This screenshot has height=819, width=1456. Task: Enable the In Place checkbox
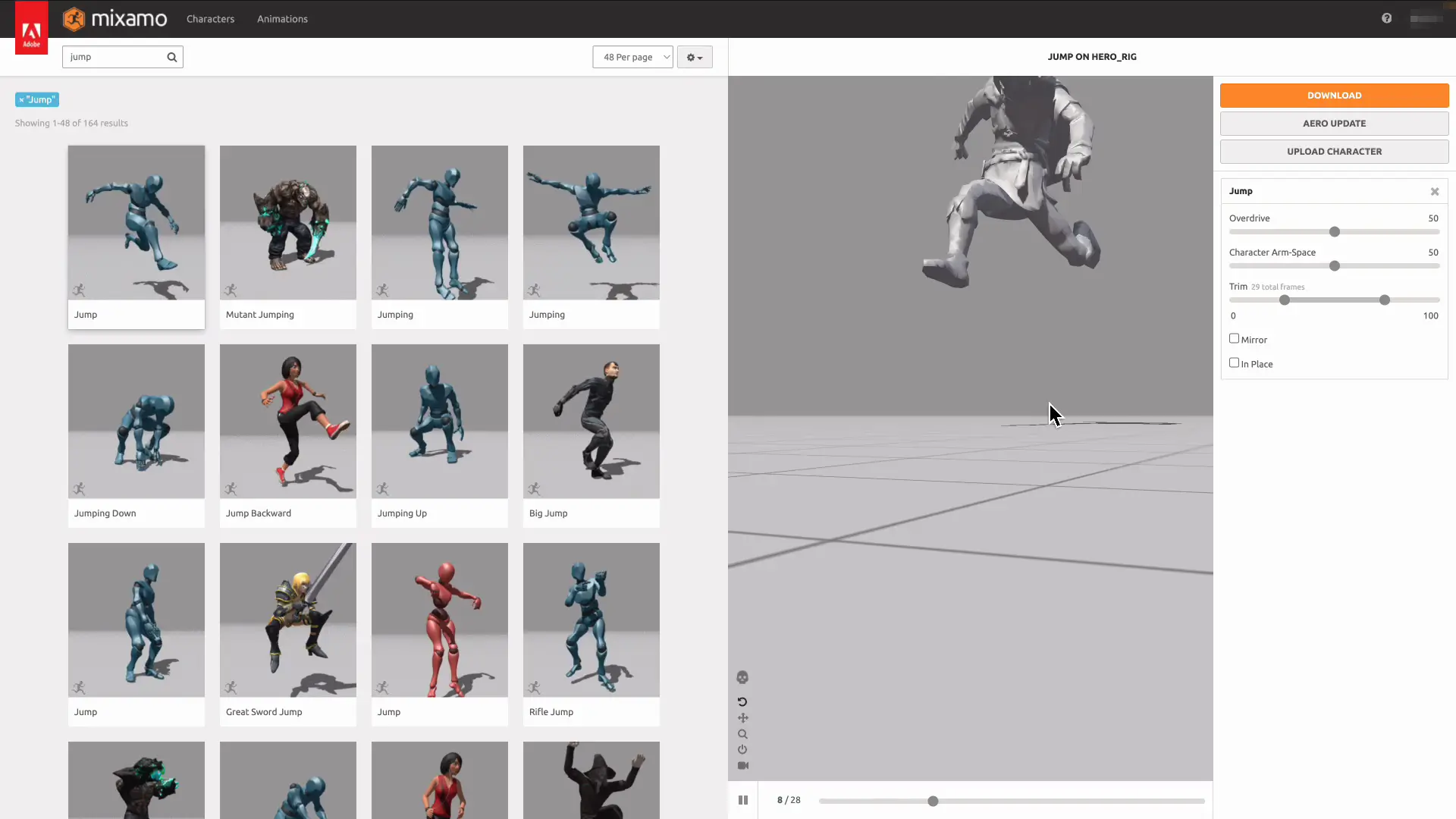[x=1234, y=362]
